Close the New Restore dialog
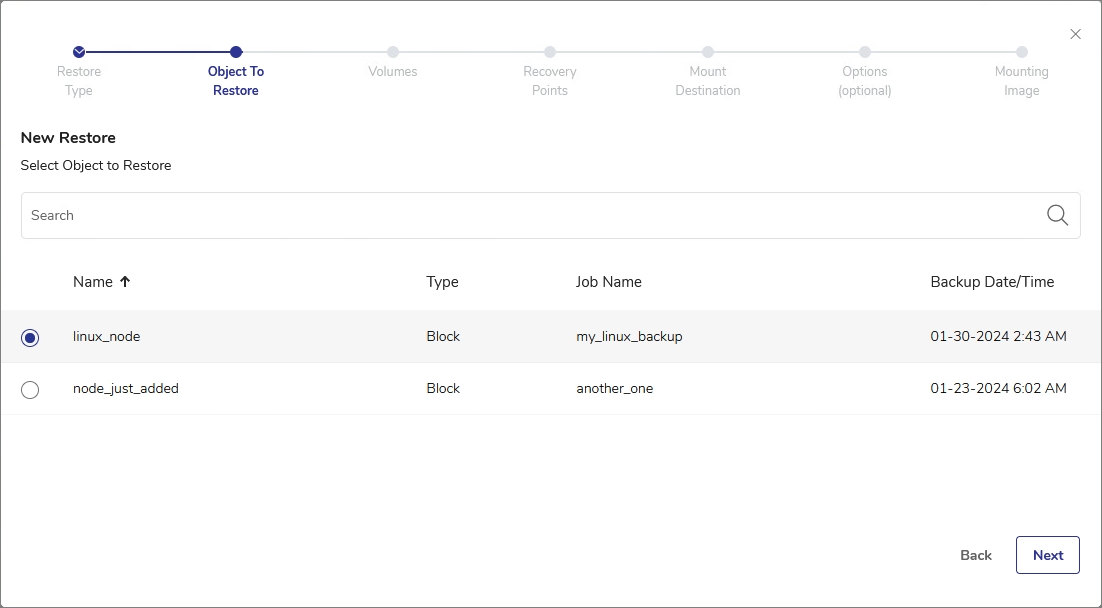The image size is (1102, 608). click(x=1075, y=34)
